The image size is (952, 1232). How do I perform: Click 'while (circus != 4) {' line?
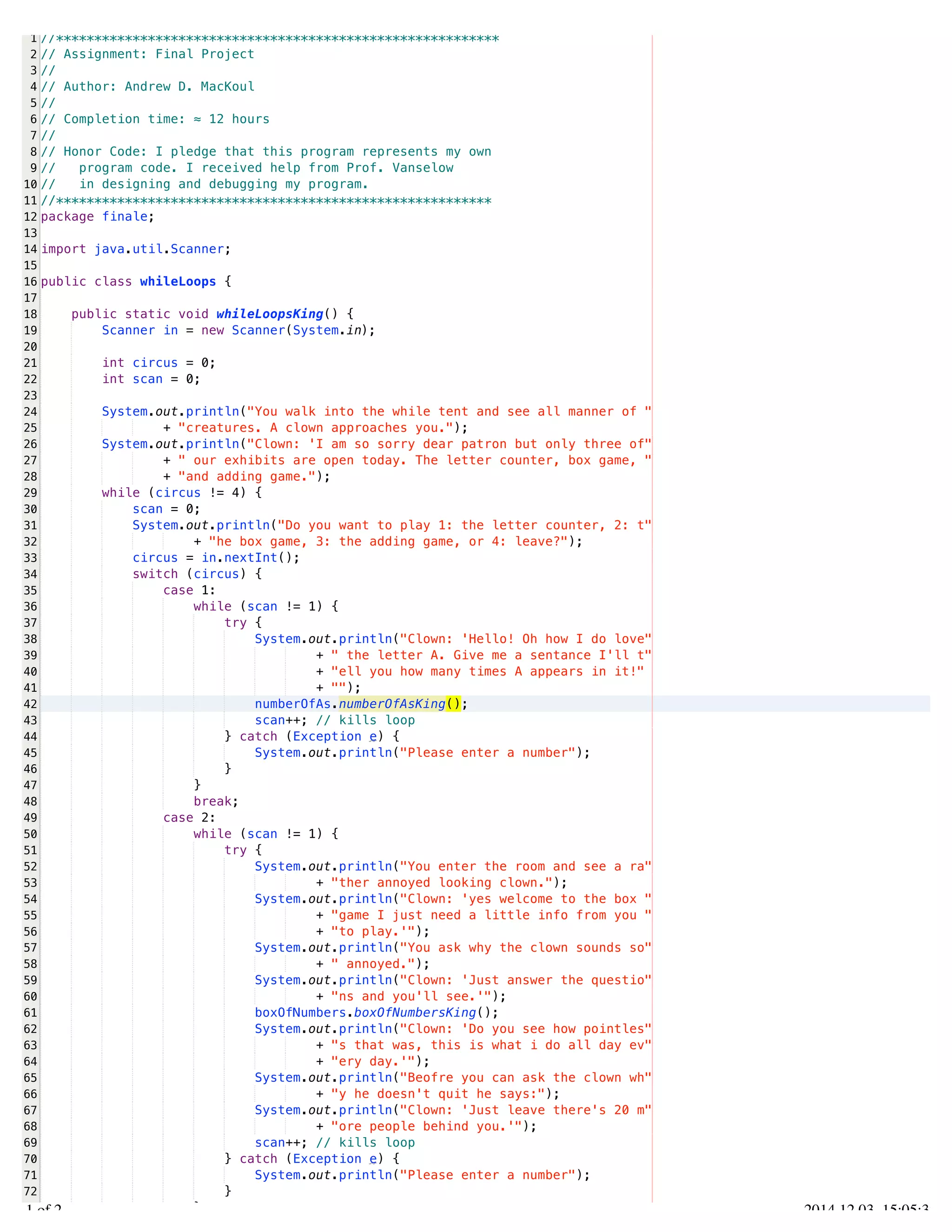182,493
